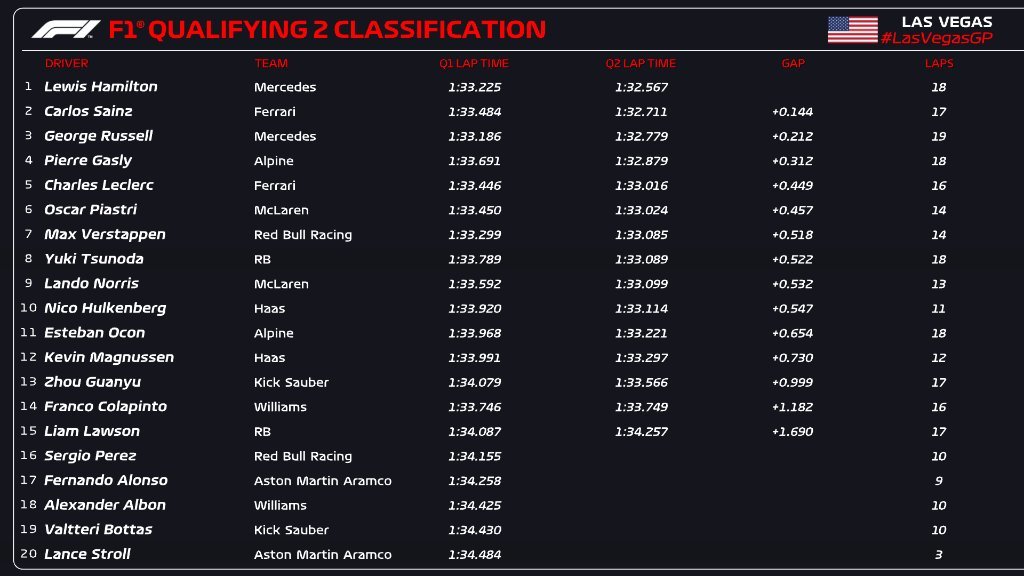Screen dimensions: 1024x576
Task: Select the DRIVER column header
Action: 67,63
